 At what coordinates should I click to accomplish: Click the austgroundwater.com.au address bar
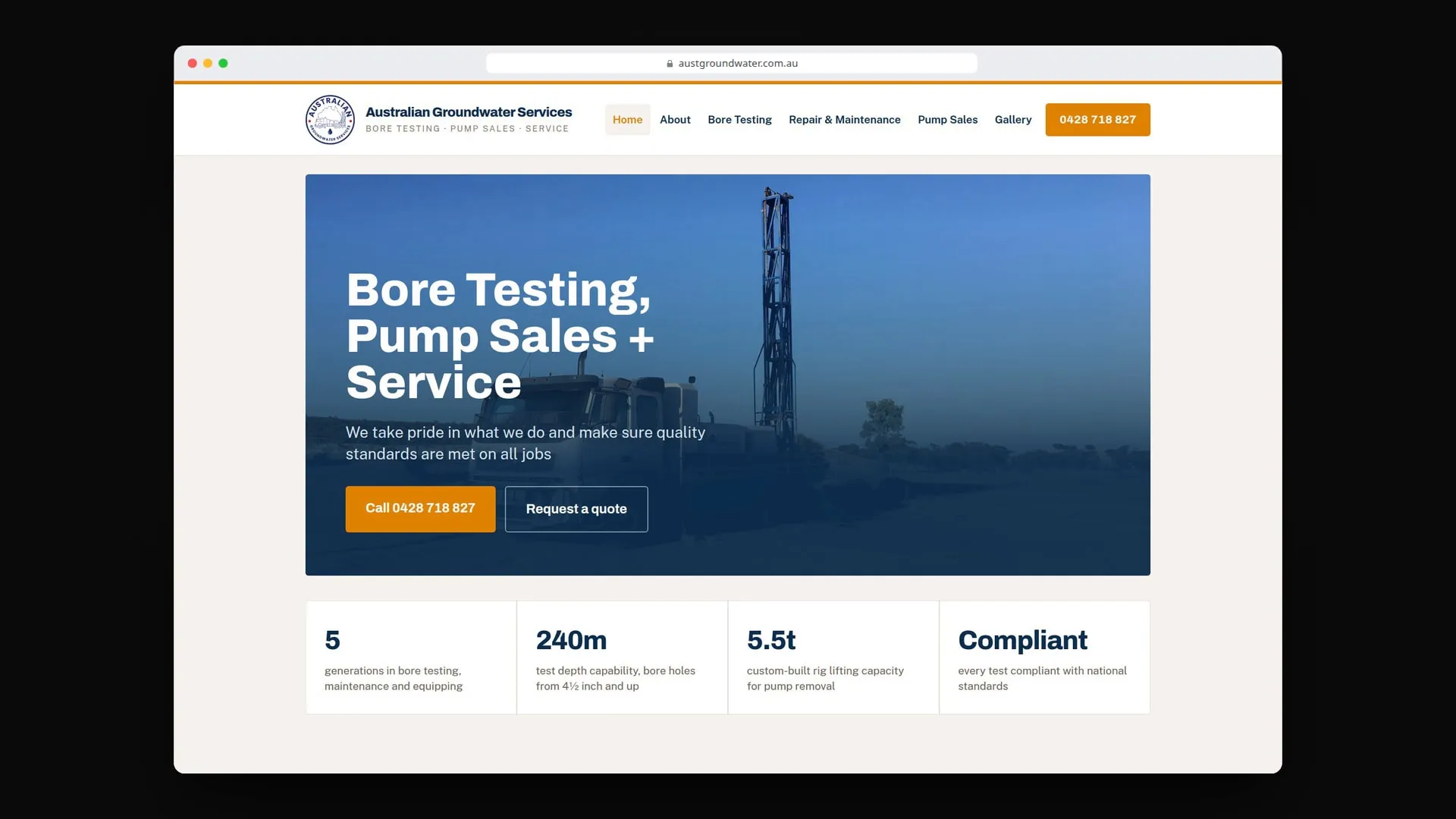click(x=731, y=64)
